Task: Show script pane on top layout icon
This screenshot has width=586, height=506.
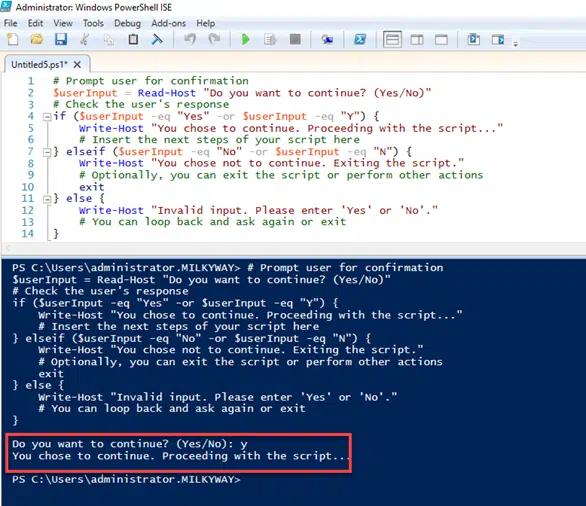Action: point(392,39)
